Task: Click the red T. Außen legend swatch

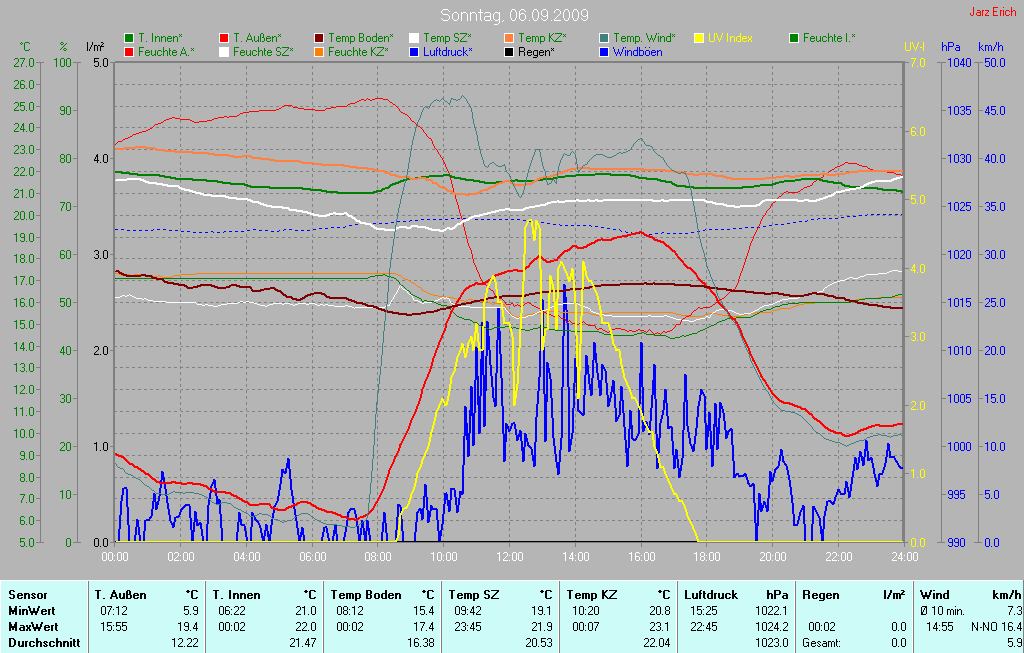Action: click(x=224, y=39)
